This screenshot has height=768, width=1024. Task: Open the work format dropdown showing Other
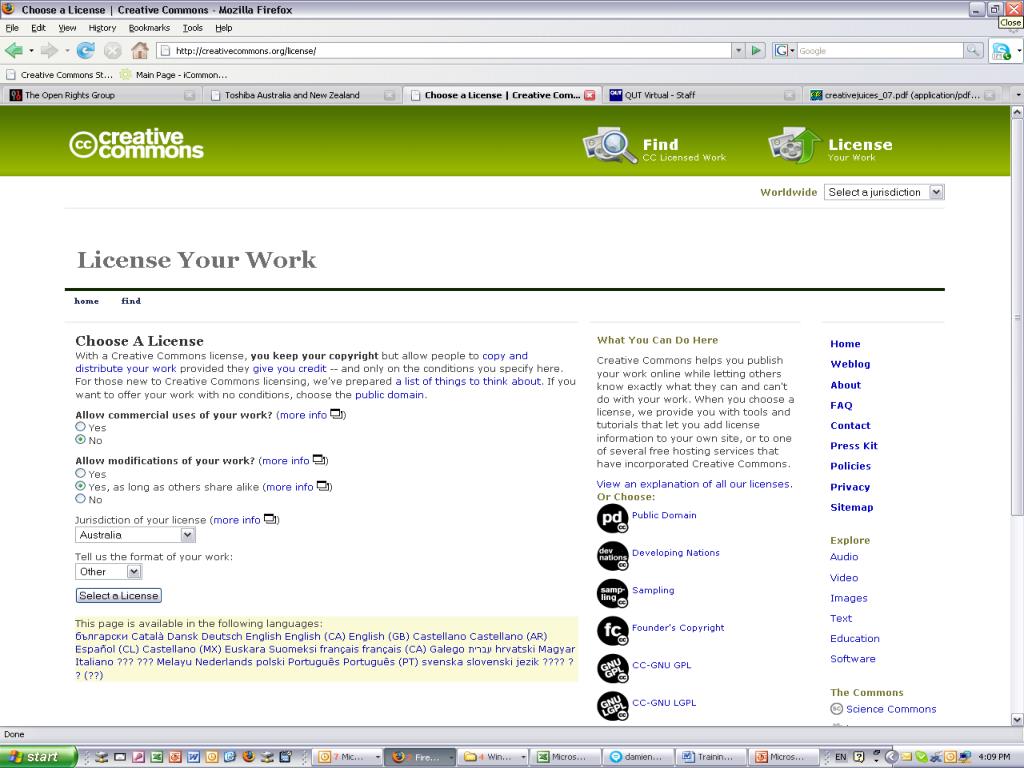click(x=108, y=571)
